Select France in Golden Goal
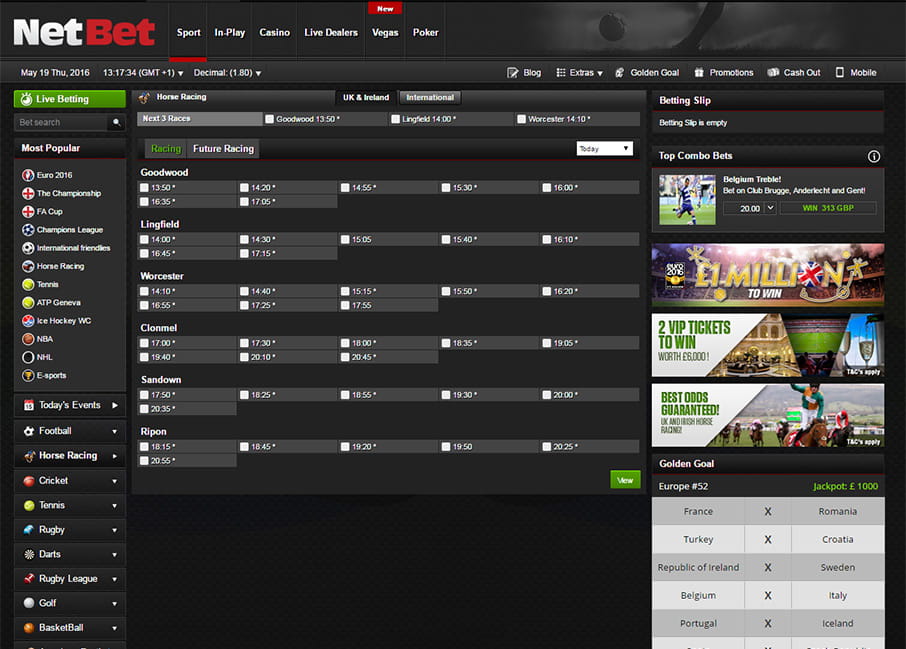906x649 pixels. pyautogui.click(x=698, y=511)
